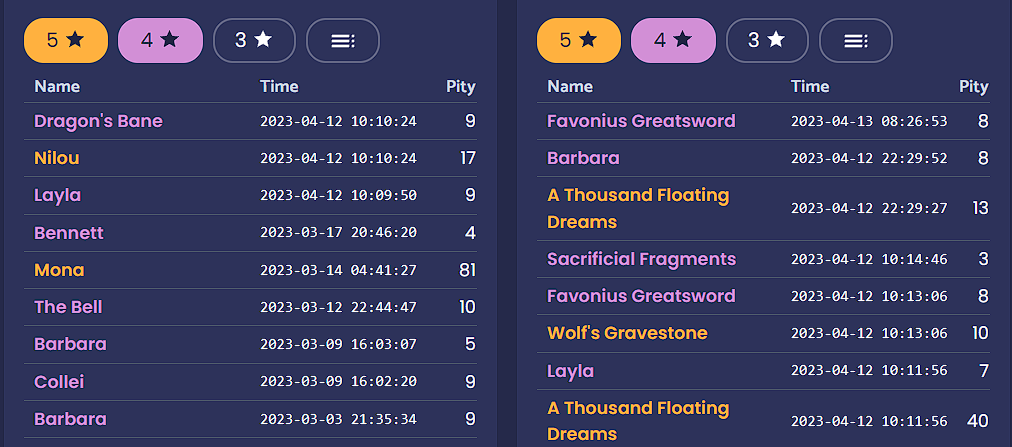Toggle the 4-star filter in right panel
Viewport: 1012px width, 447px height.
(x=673, y=40)
